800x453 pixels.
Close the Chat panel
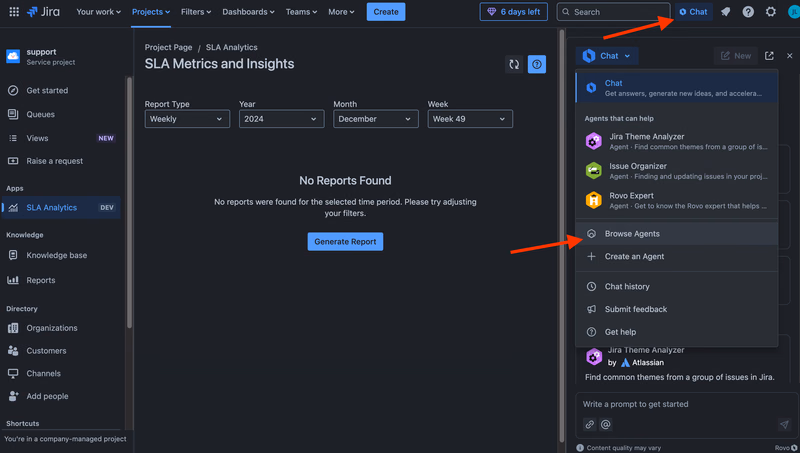click(x=789, y=56)
